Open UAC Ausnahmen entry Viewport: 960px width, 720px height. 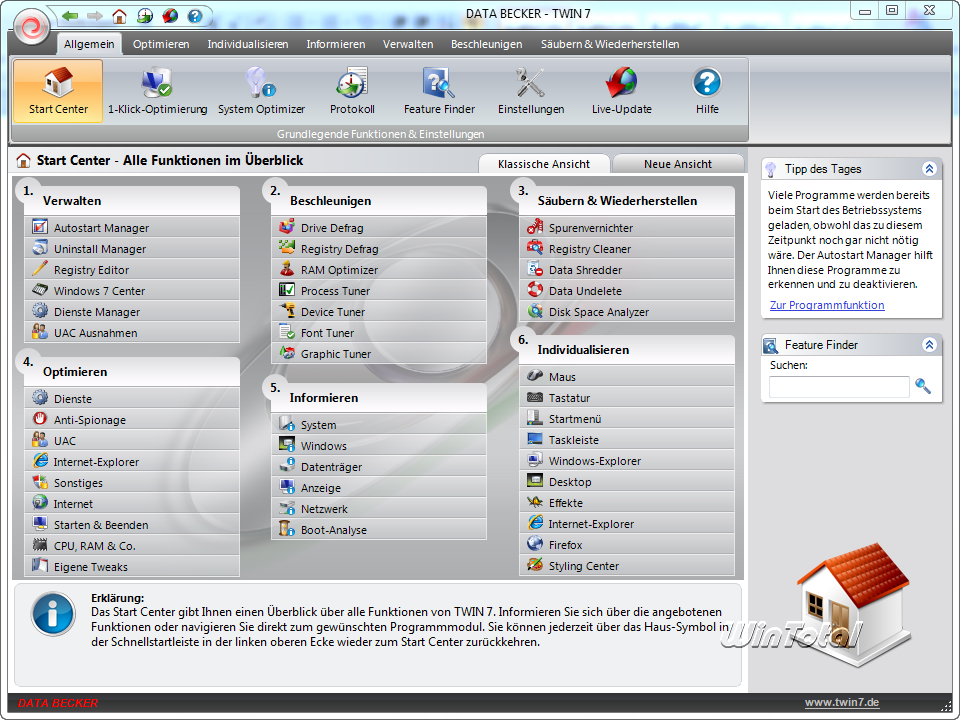(x=132, y=332)
